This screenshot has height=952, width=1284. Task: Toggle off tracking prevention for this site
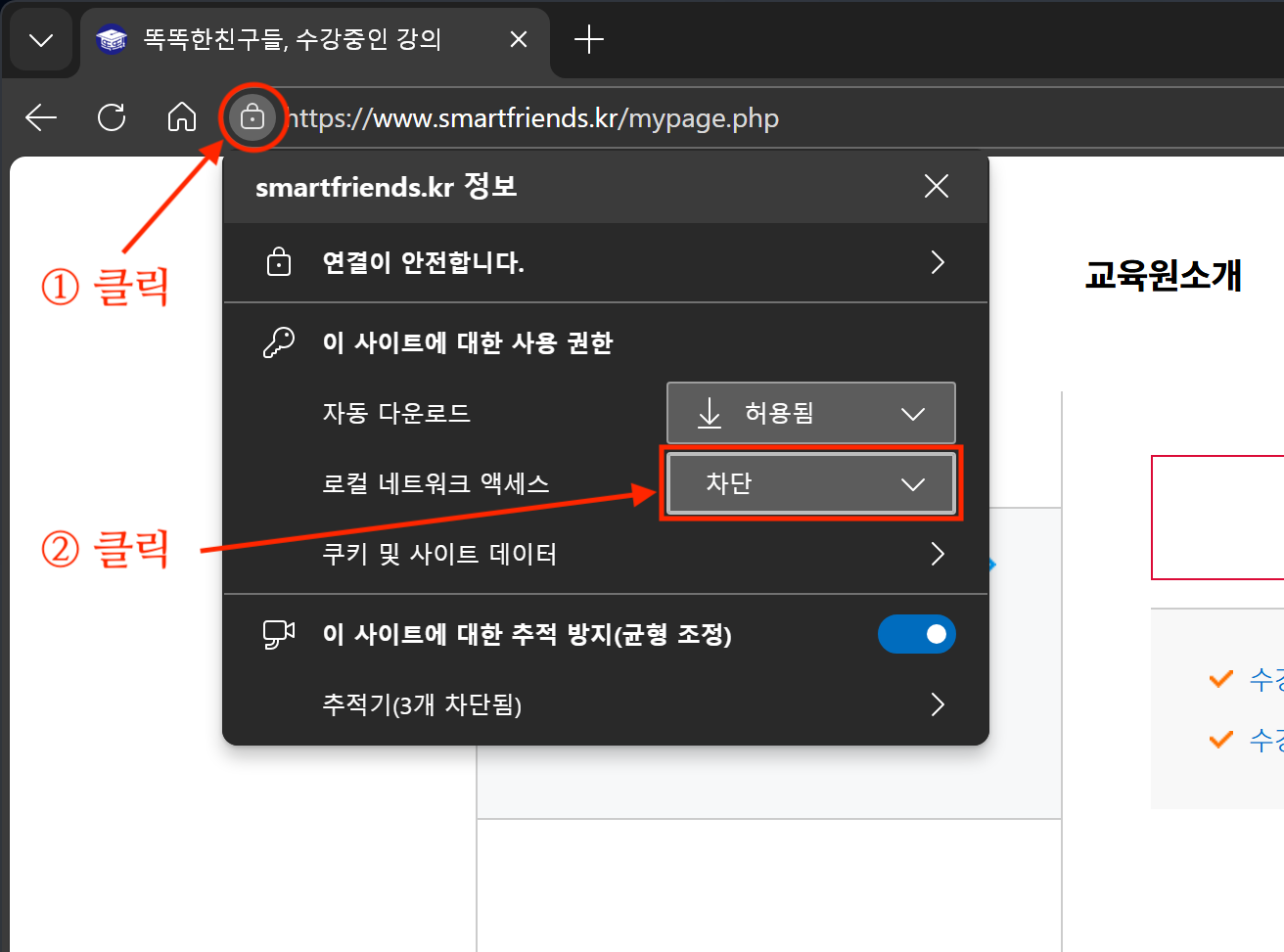(x=916, y=634)
